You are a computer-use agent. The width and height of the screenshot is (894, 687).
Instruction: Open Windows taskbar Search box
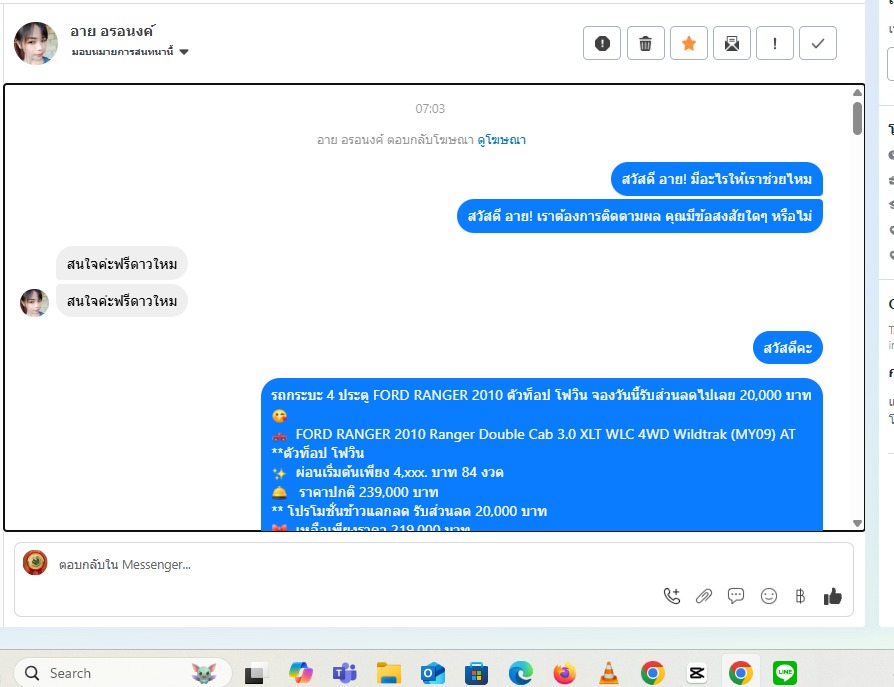(123, 673)
